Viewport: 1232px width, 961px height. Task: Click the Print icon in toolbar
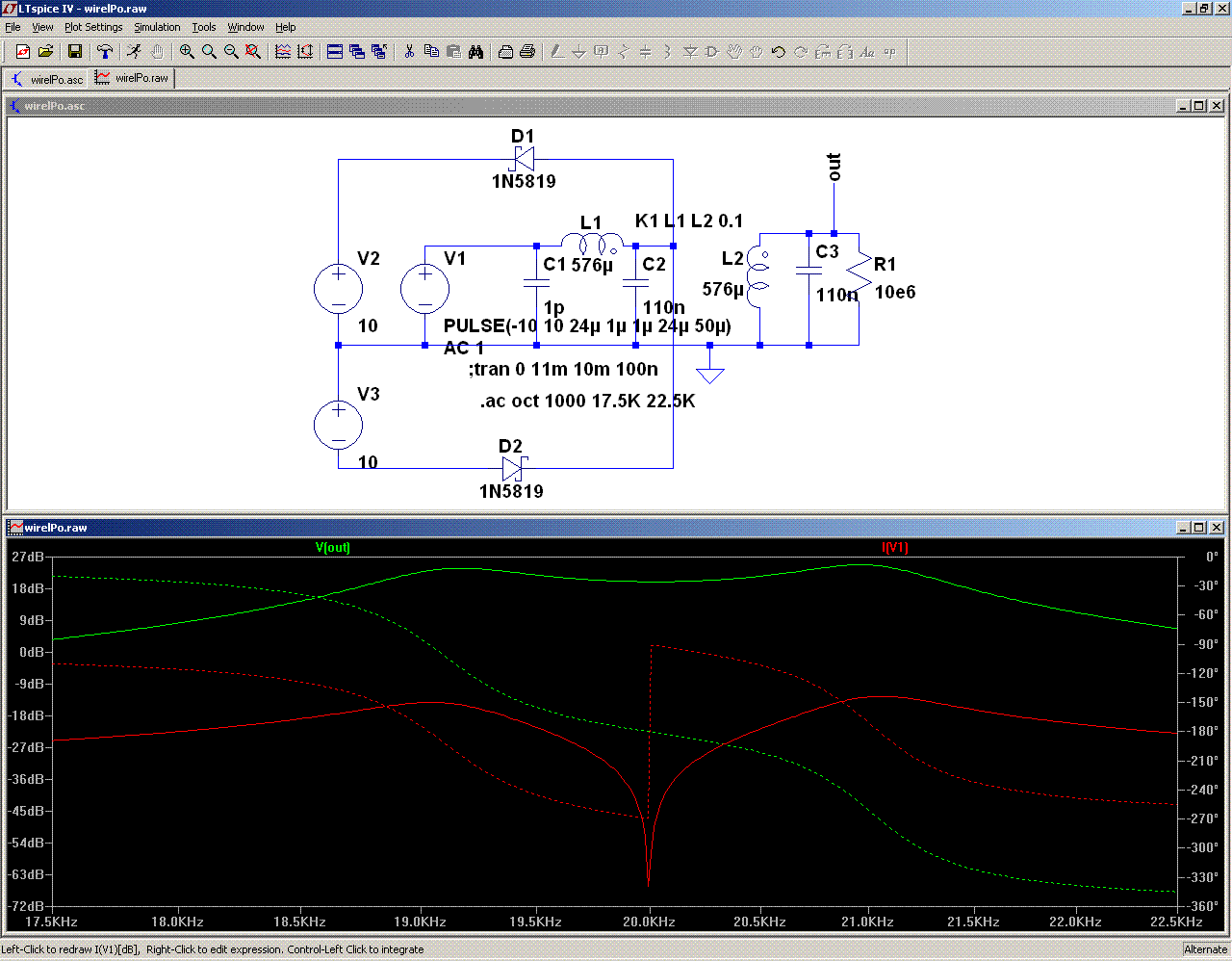pyautogui.click(x=527, y=52)
